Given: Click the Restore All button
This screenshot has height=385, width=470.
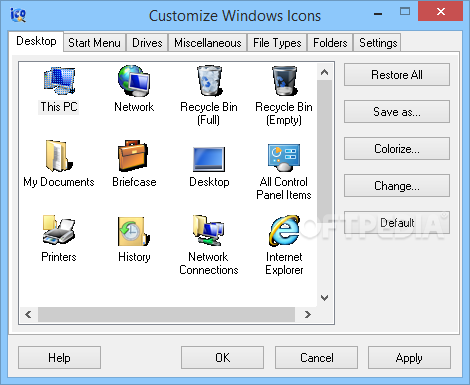Looking at the screenshot, I should click(x=397, y=75).
